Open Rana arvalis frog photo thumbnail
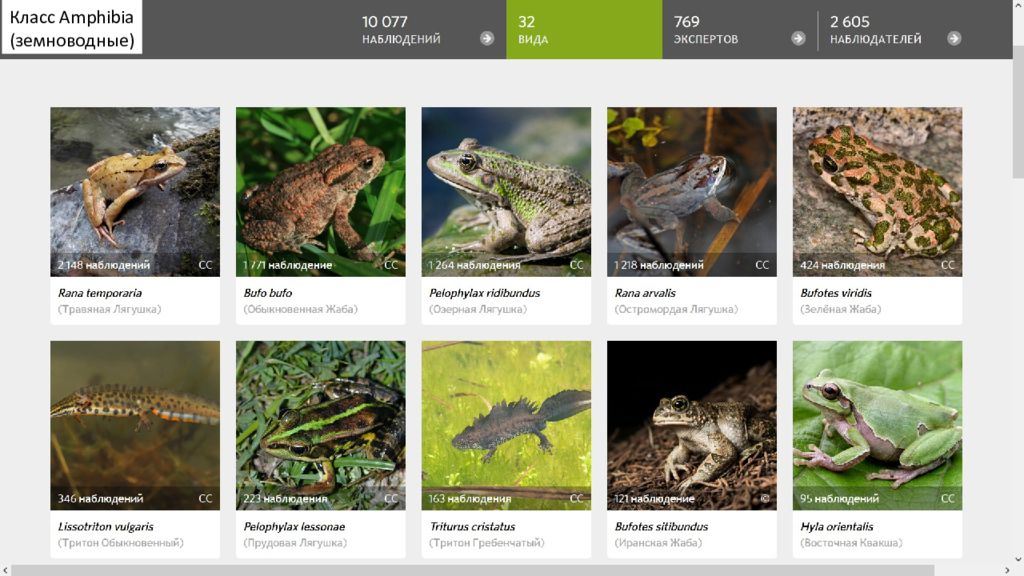Image resolution: width=1024 pixels, height=576 pixels. [x=692, y=191]
